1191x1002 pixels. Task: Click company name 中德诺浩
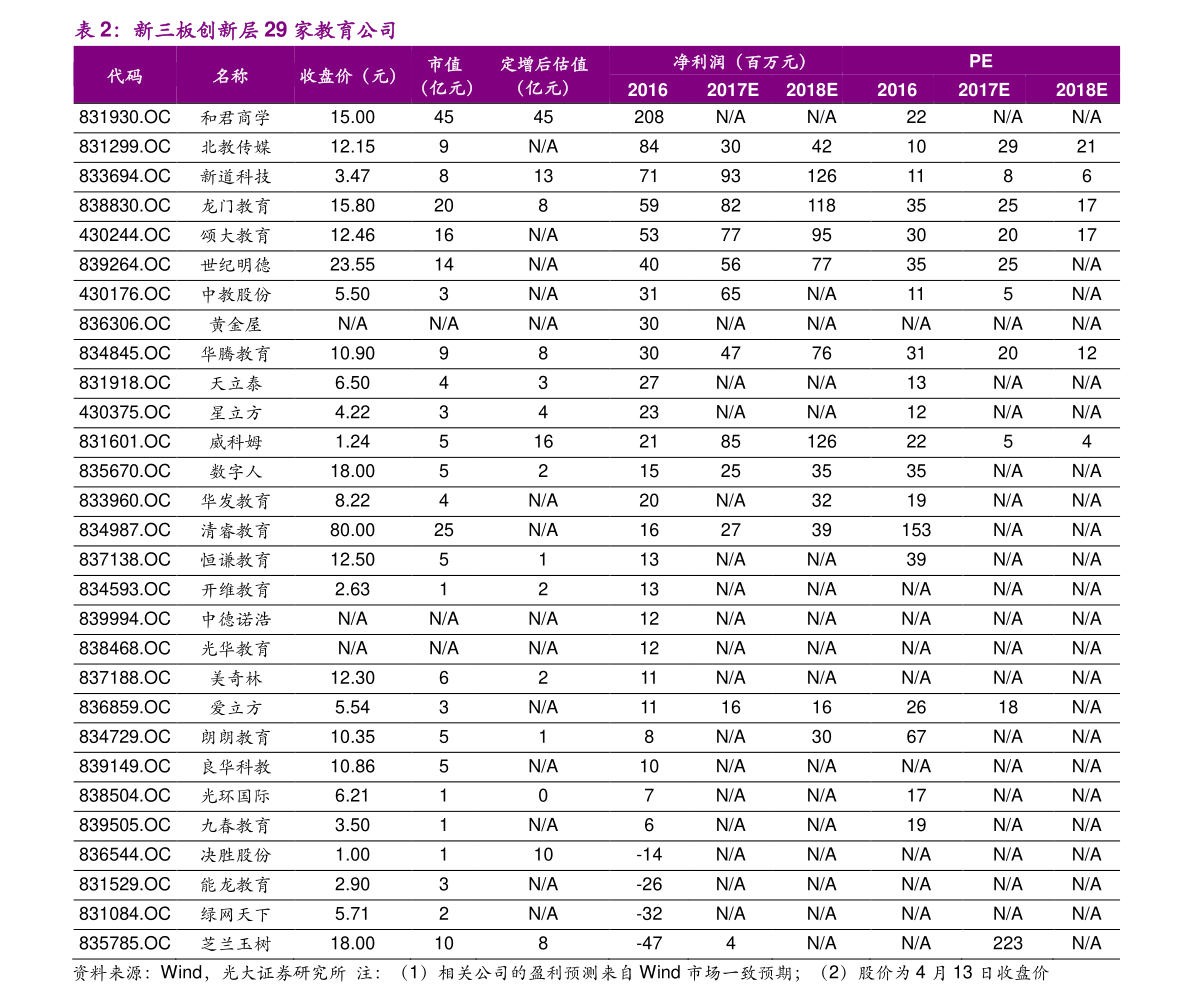(235, 619)
